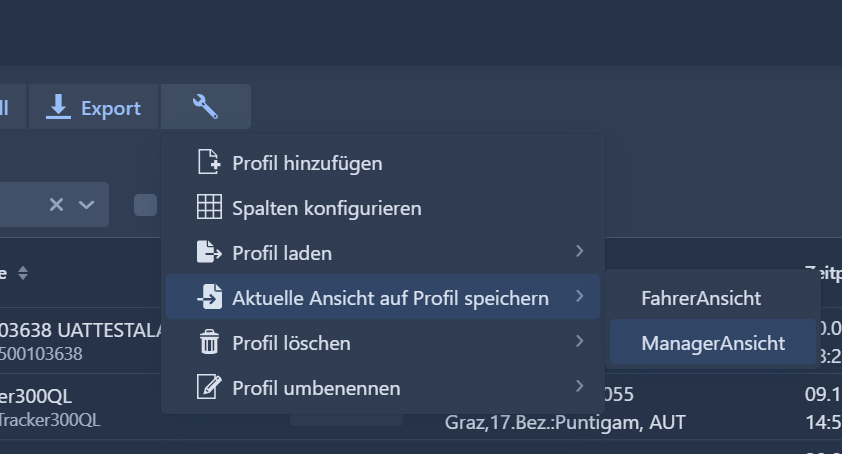Clear the filter selection with X
842x454 pixels.
(x=56, y=204)
